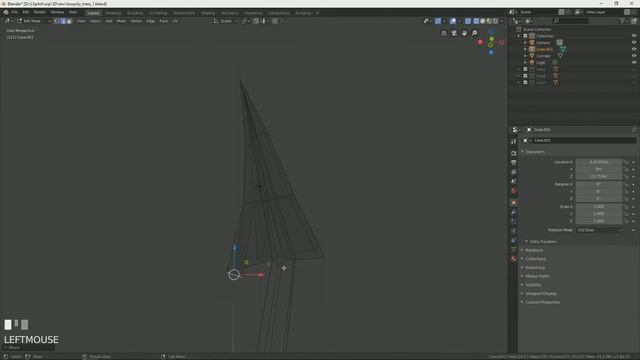
Task: Click Location X value field
Action: (599, 162)
